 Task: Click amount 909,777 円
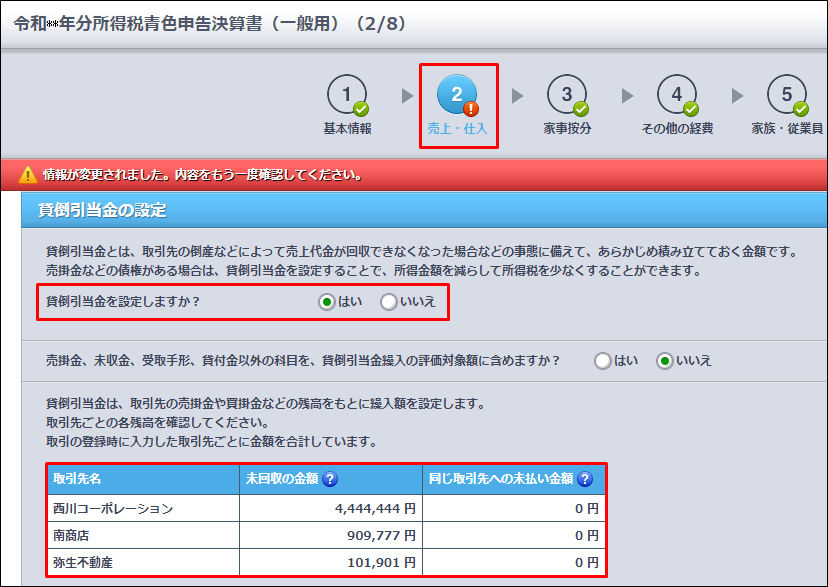pyautogui.click(x=381, y=535)
